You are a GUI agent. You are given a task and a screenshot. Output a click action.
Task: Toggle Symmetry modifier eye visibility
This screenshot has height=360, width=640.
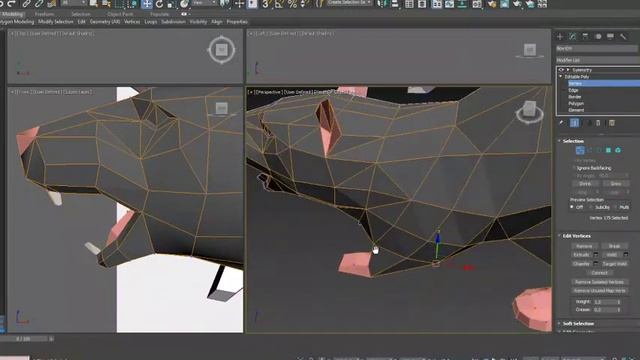coord(561,70)
